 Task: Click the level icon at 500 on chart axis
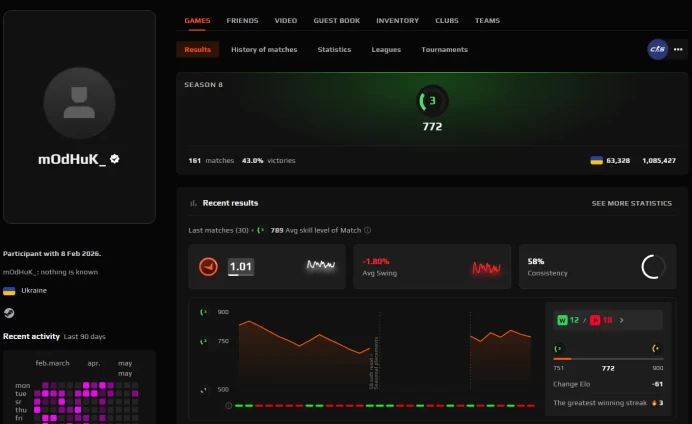[203, 390]
